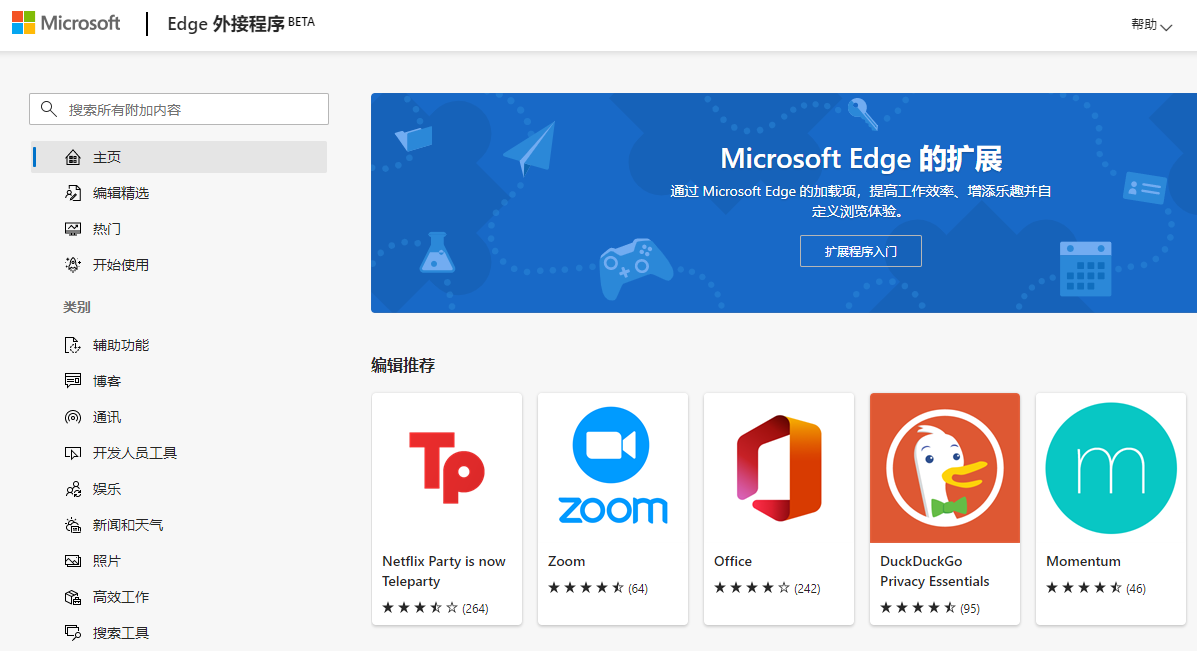Open the Office extension logo
This screenshot has height=651, width=1197.
pos(779,468)
